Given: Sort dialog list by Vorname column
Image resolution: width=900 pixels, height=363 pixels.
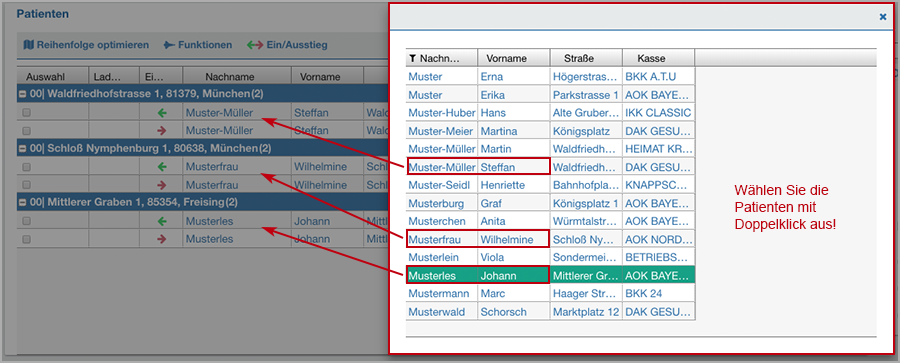Looking at the screenshot, I should click(x=514, y=58).
